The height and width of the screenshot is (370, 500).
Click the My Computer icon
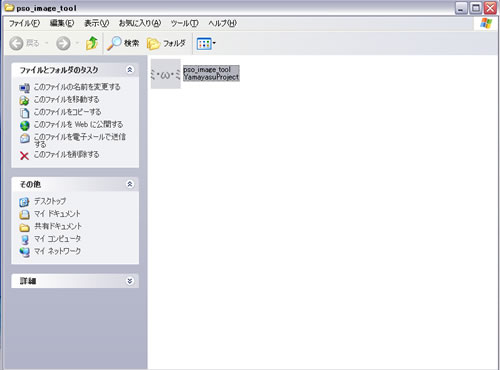coord(24,240)
